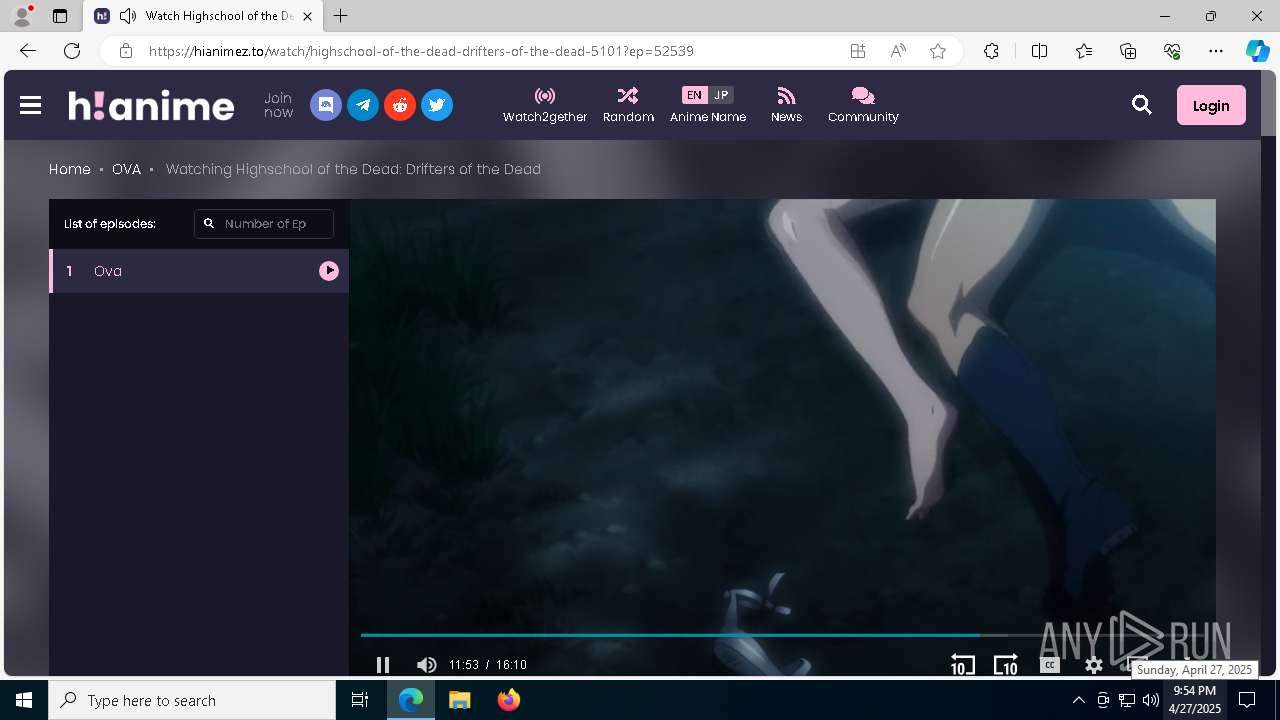This screenshot has width=1280, height=720.
Task: Switch anime name language to JP
Action: pyautogui.click(x=721, y=95)
